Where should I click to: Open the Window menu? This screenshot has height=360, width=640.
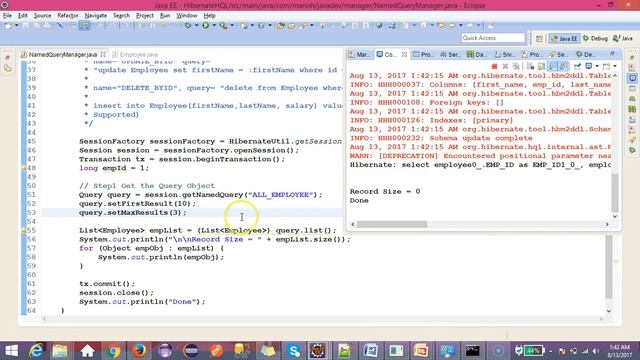click(x=187, y=16)
